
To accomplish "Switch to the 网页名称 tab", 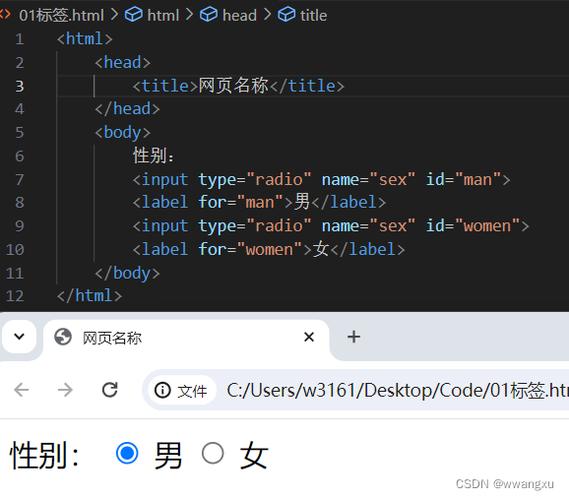I will 186,338.
